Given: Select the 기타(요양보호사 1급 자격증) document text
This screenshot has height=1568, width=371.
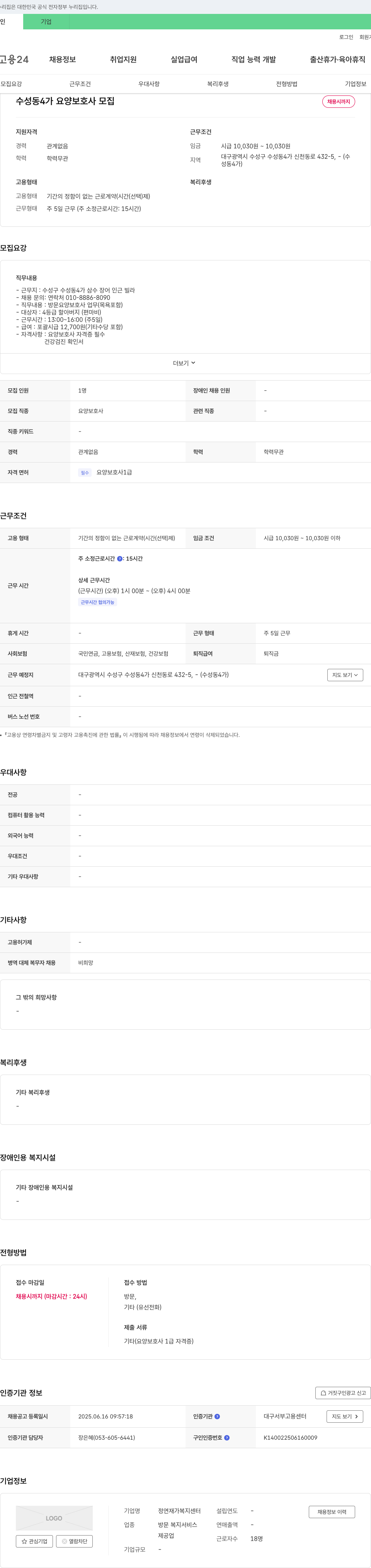Looking at the screenshot, I should tap(158, 1341).
